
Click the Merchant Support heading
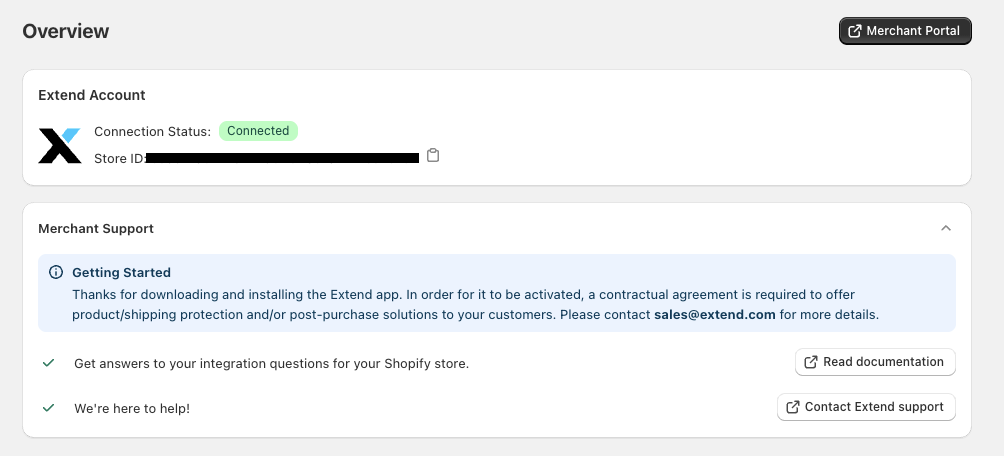[96, 229]
